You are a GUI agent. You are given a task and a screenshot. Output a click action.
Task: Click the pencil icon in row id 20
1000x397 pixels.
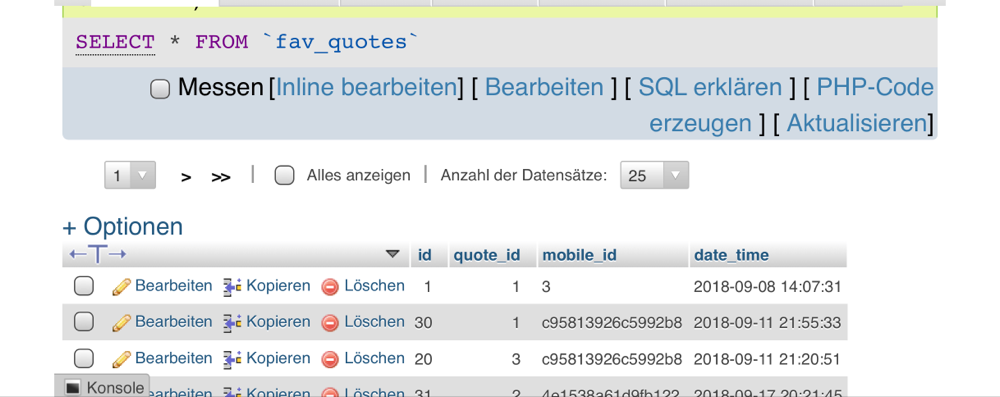tap(121, 359)
